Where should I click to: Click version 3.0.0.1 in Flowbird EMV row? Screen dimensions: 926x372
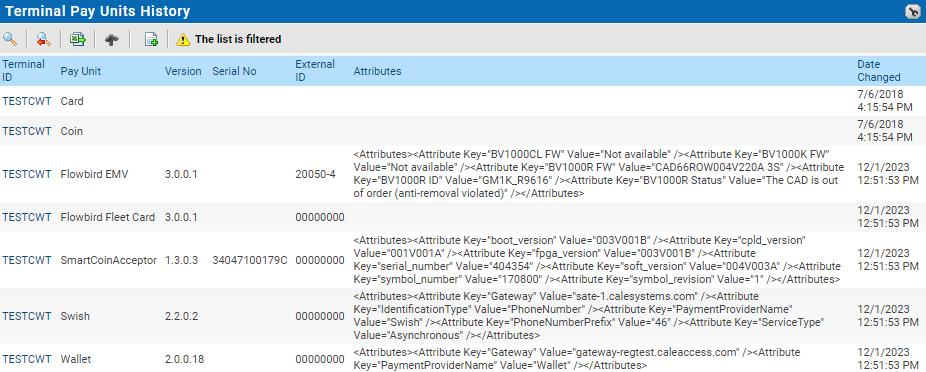(x=181, y=174)
